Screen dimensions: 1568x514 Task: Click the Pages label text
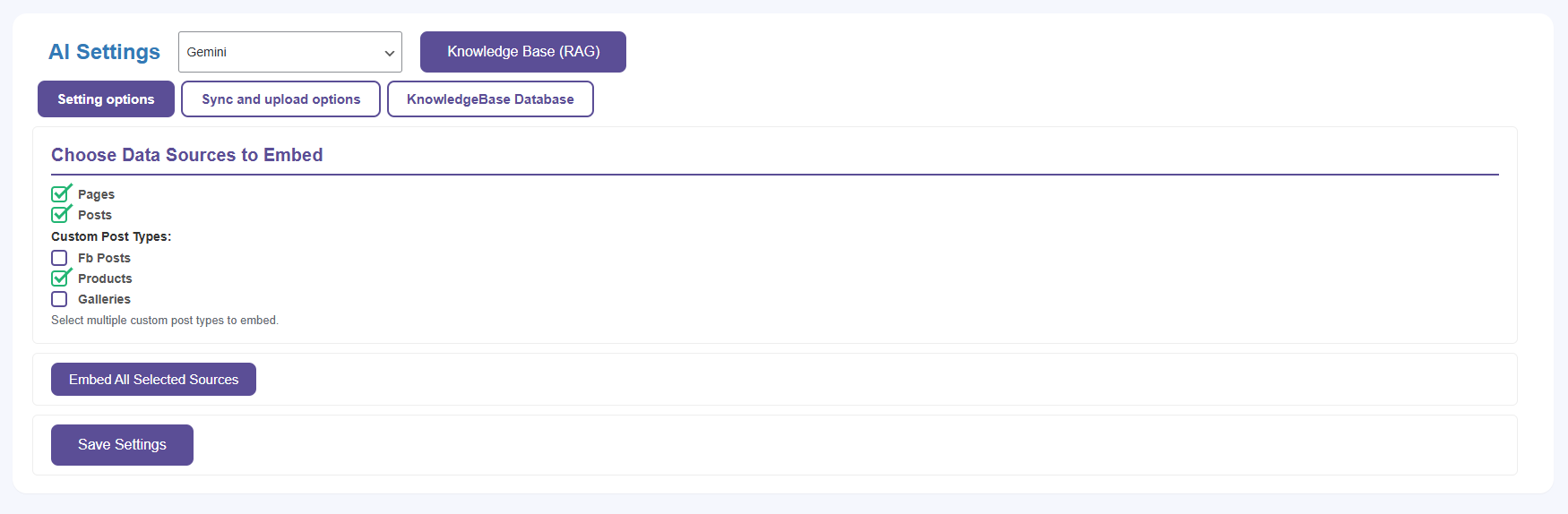pyautogui.click(x=96, y=194)
